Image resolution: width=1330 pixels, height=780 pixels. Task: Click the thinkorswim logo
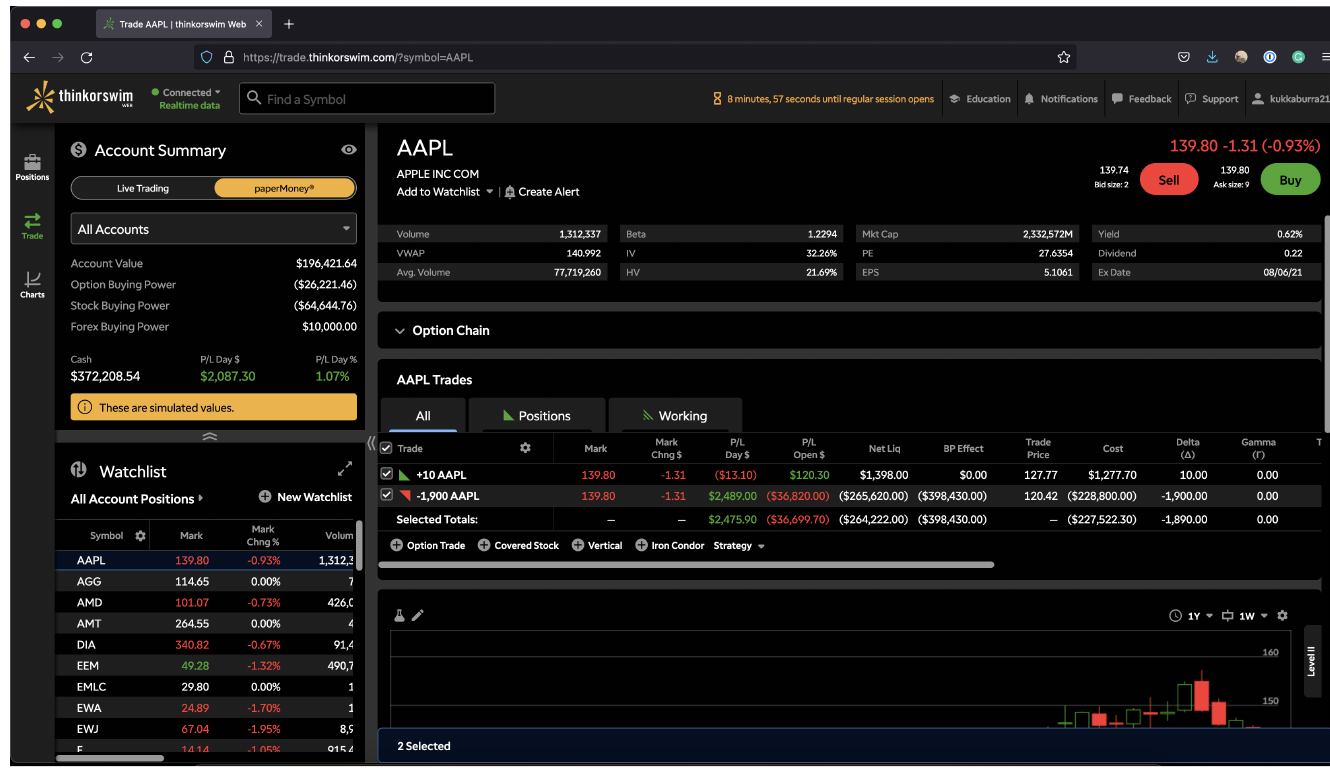coord(79,98)
